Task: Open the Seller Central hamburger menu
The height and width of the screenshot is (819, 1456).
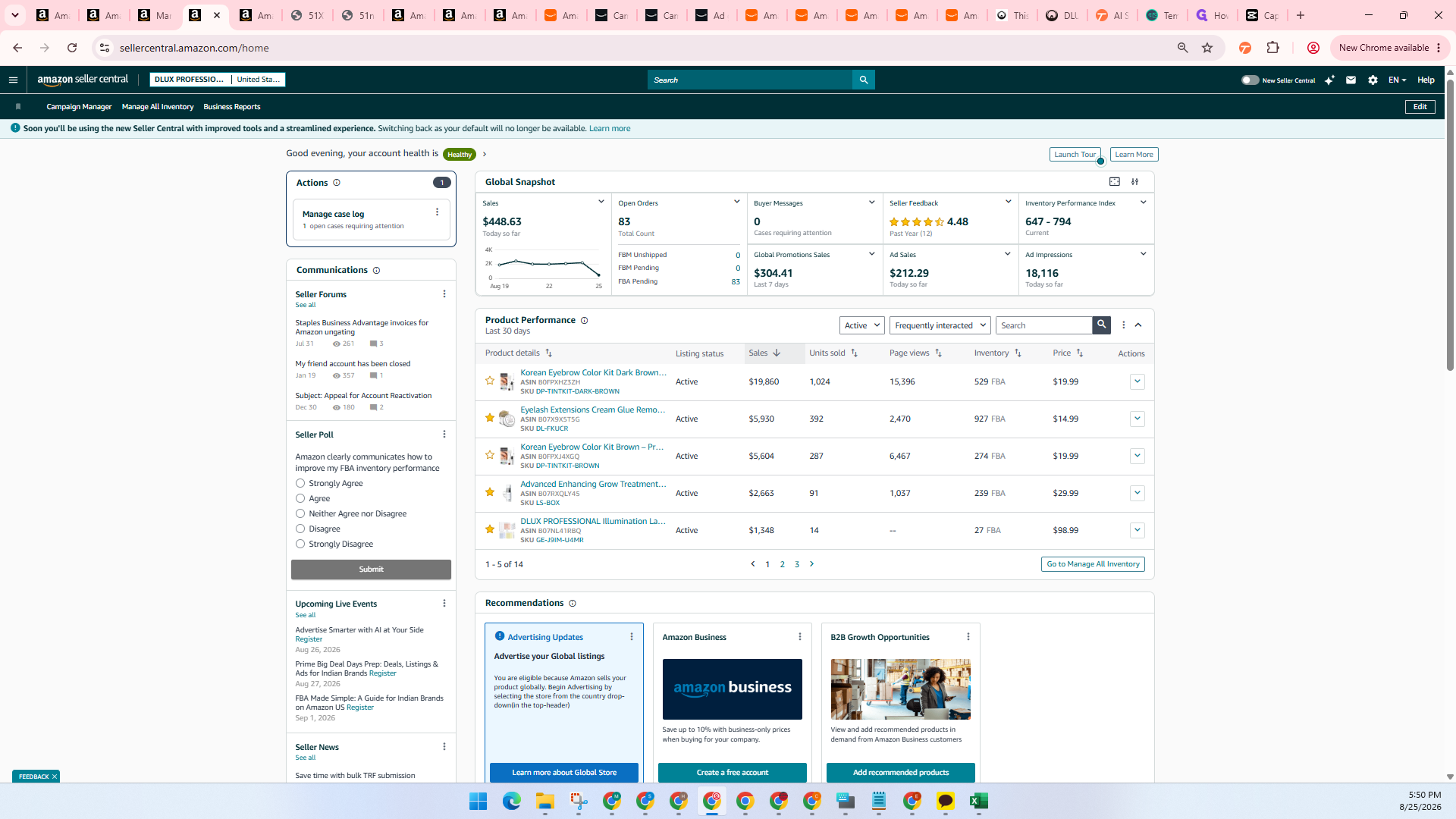Action: (x=13, y=80)
